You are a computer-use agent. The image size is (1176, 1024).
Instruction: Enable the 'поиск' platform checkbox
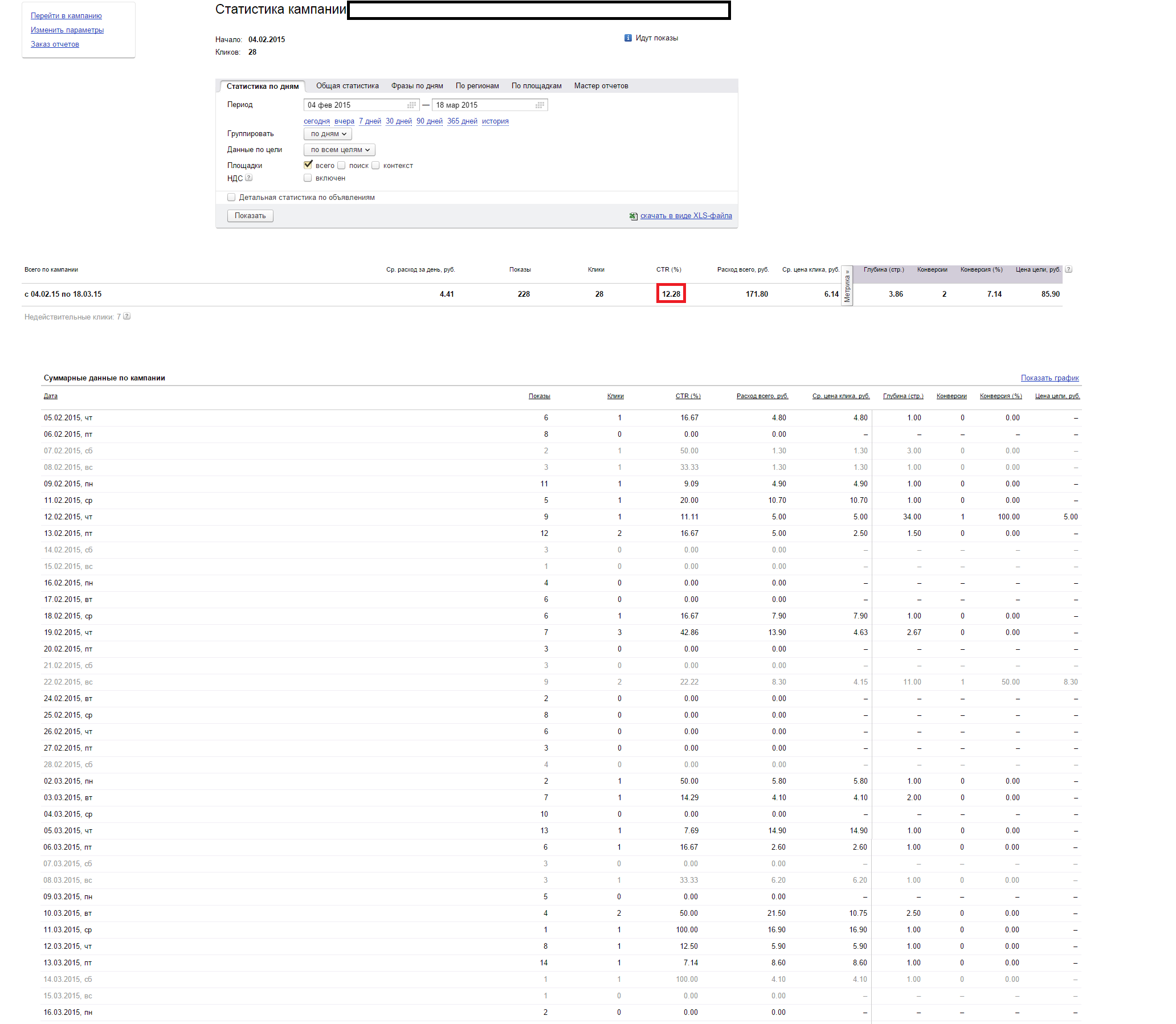[341, 166]
